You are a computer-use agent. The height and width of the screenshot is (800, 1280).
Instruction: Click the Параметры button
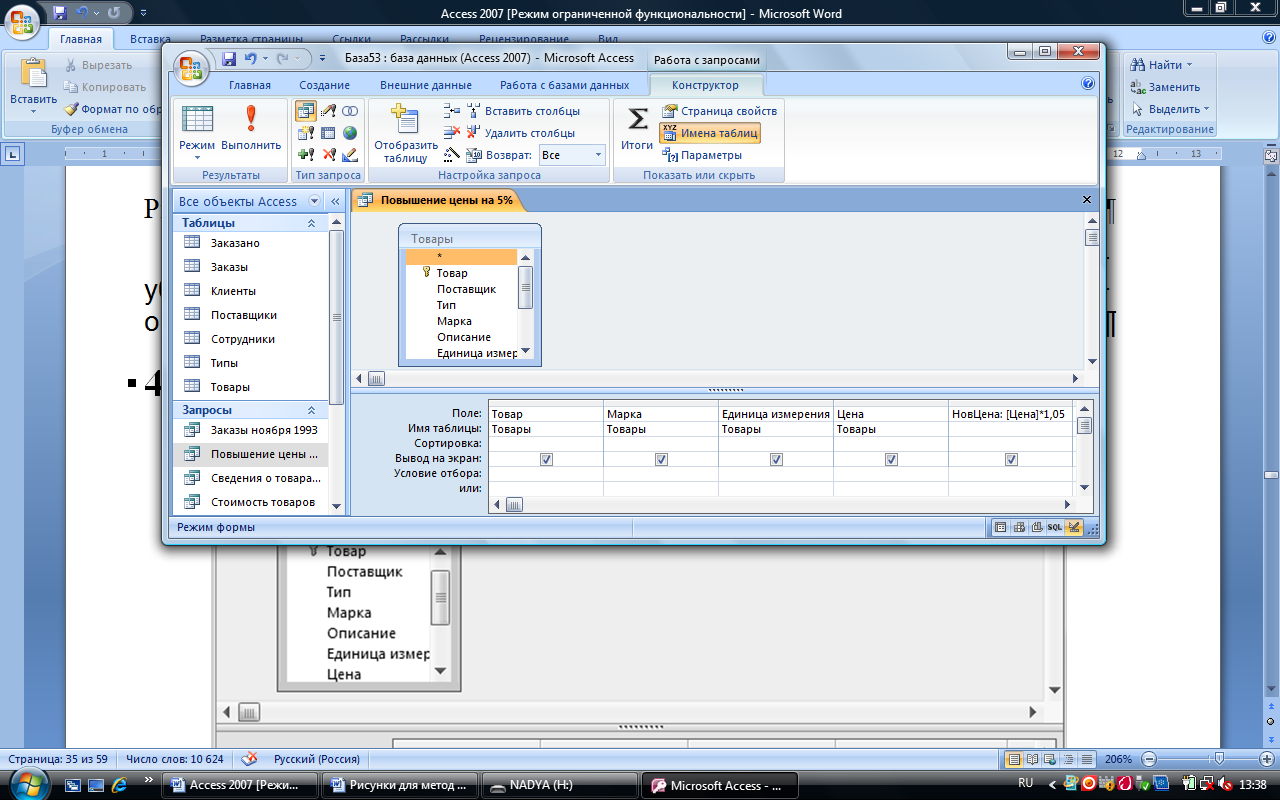[x=702, y=155]
